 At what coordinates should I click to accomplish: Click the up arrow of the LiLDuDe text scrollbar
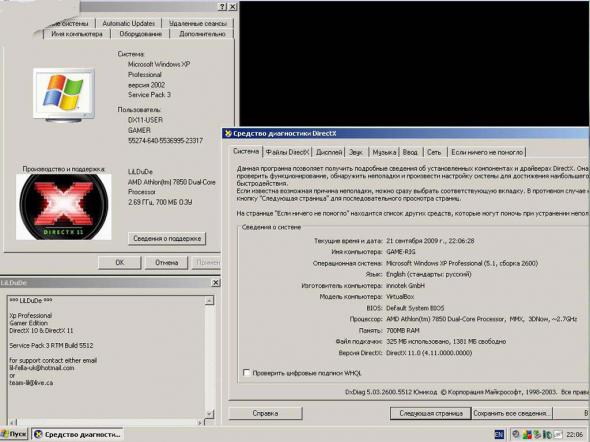(x=209, y=300)
